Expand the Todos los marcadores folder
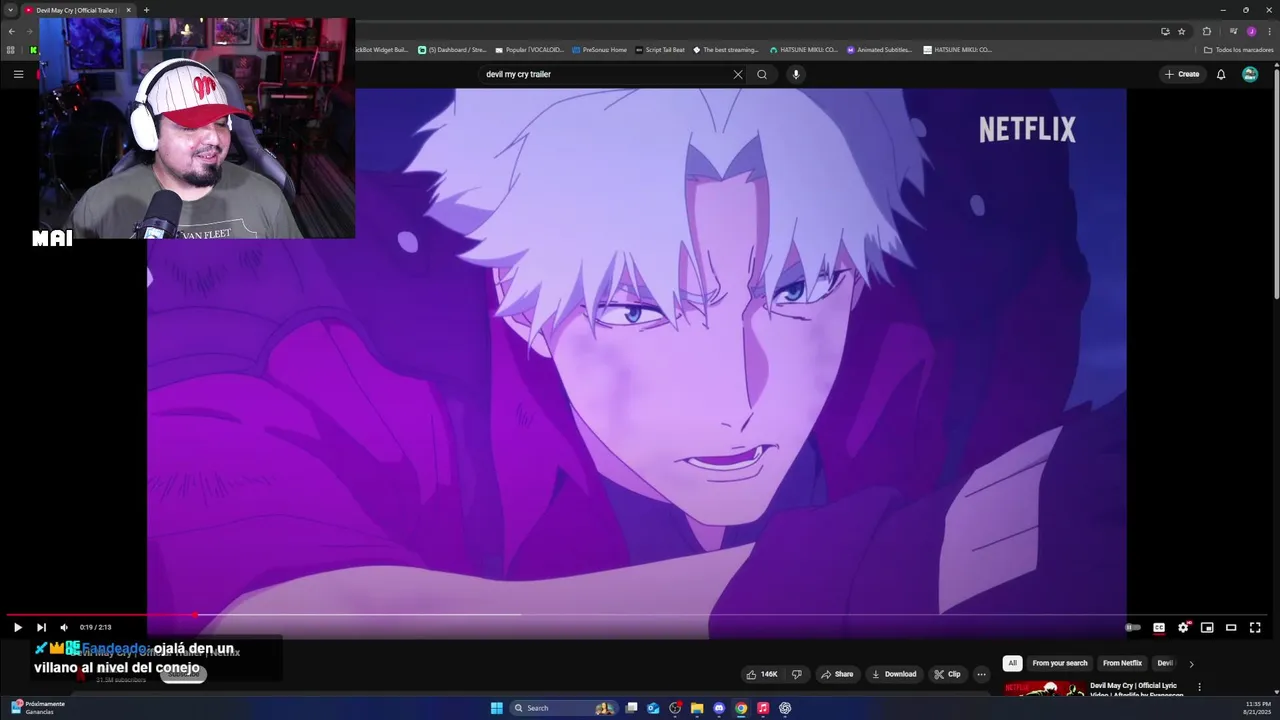1280x720 pixels. pos(1238,50)
